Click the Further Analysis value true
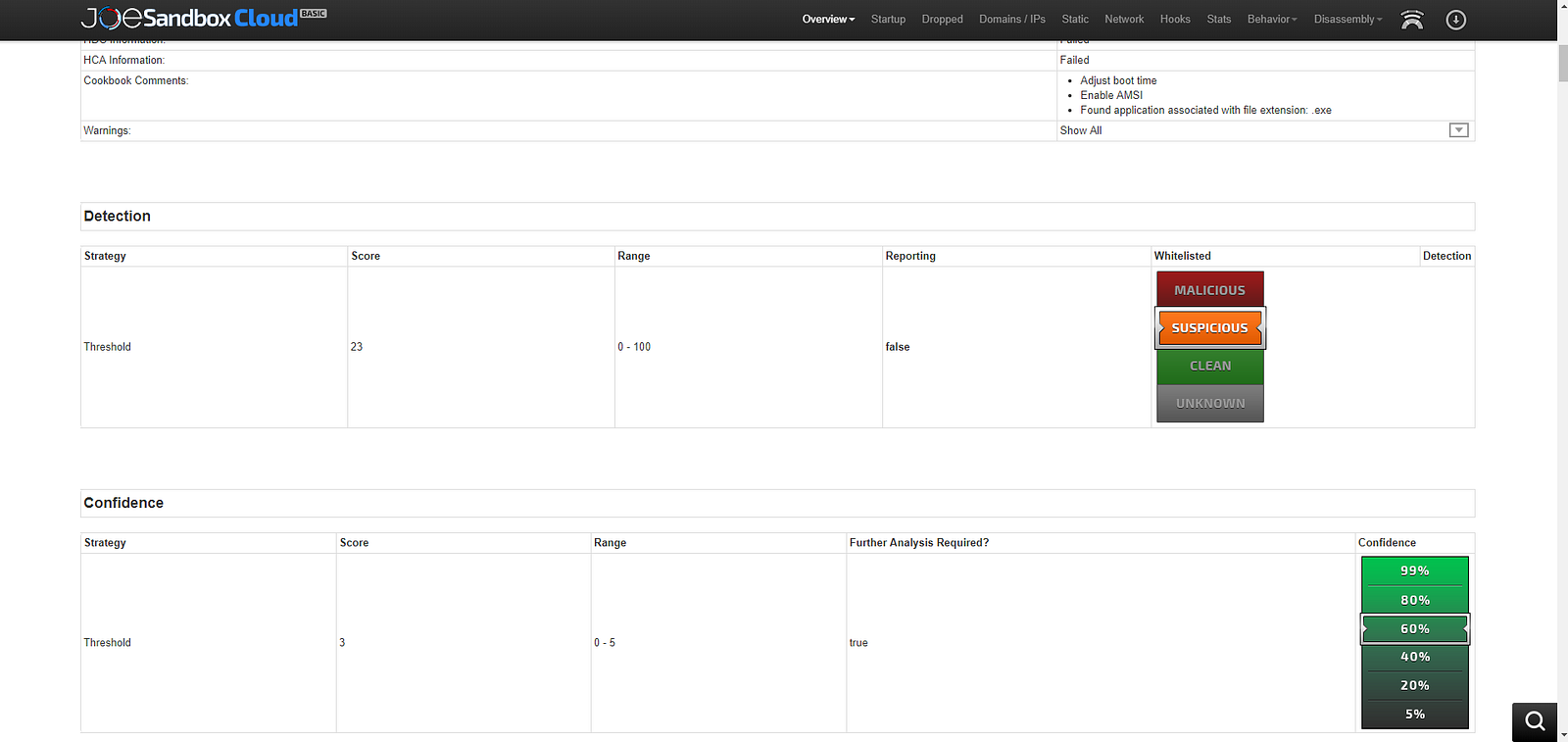This screenshot has height=742, width=1568. (858, 643)
